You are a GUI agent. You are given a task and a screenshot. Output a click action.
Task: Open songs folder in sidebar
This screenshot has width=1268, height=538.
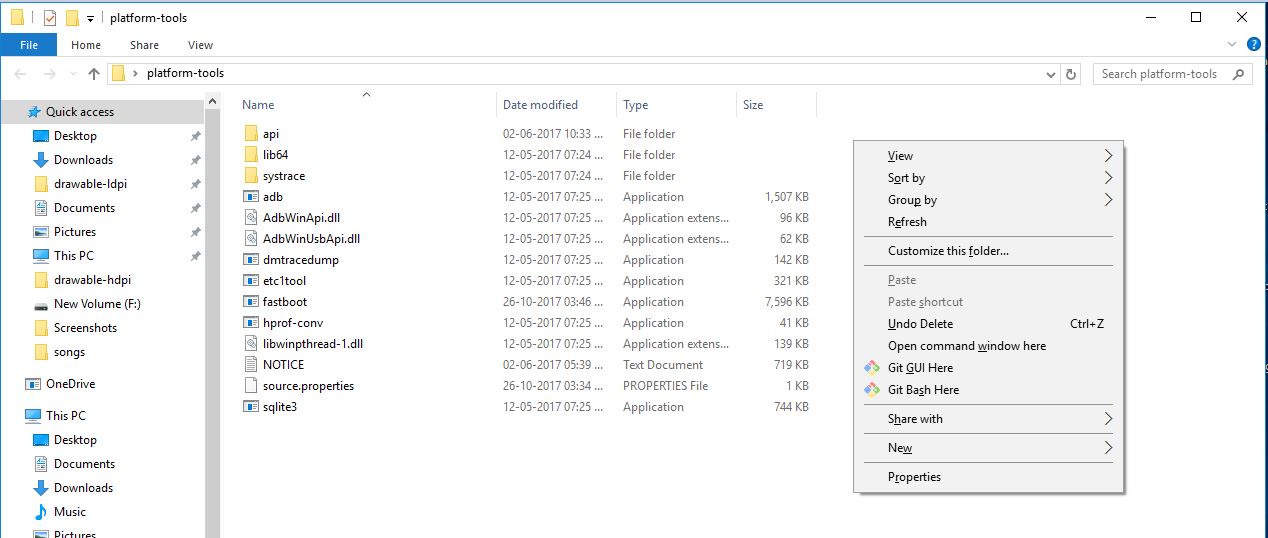69,352
